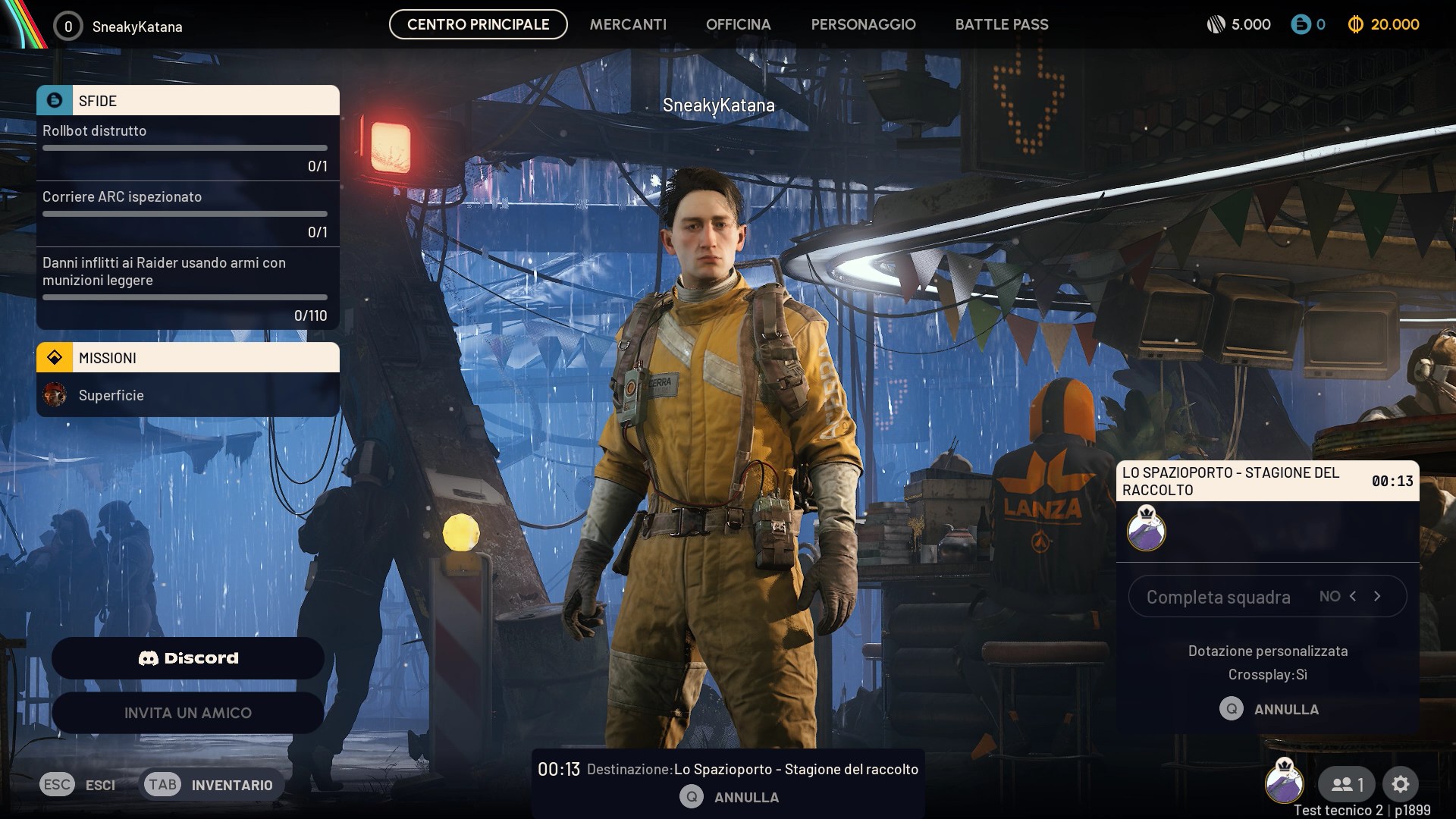Click the gold coin currency icon
This screenshot has height=819, width=1456.
click(x=1355, y=25)
